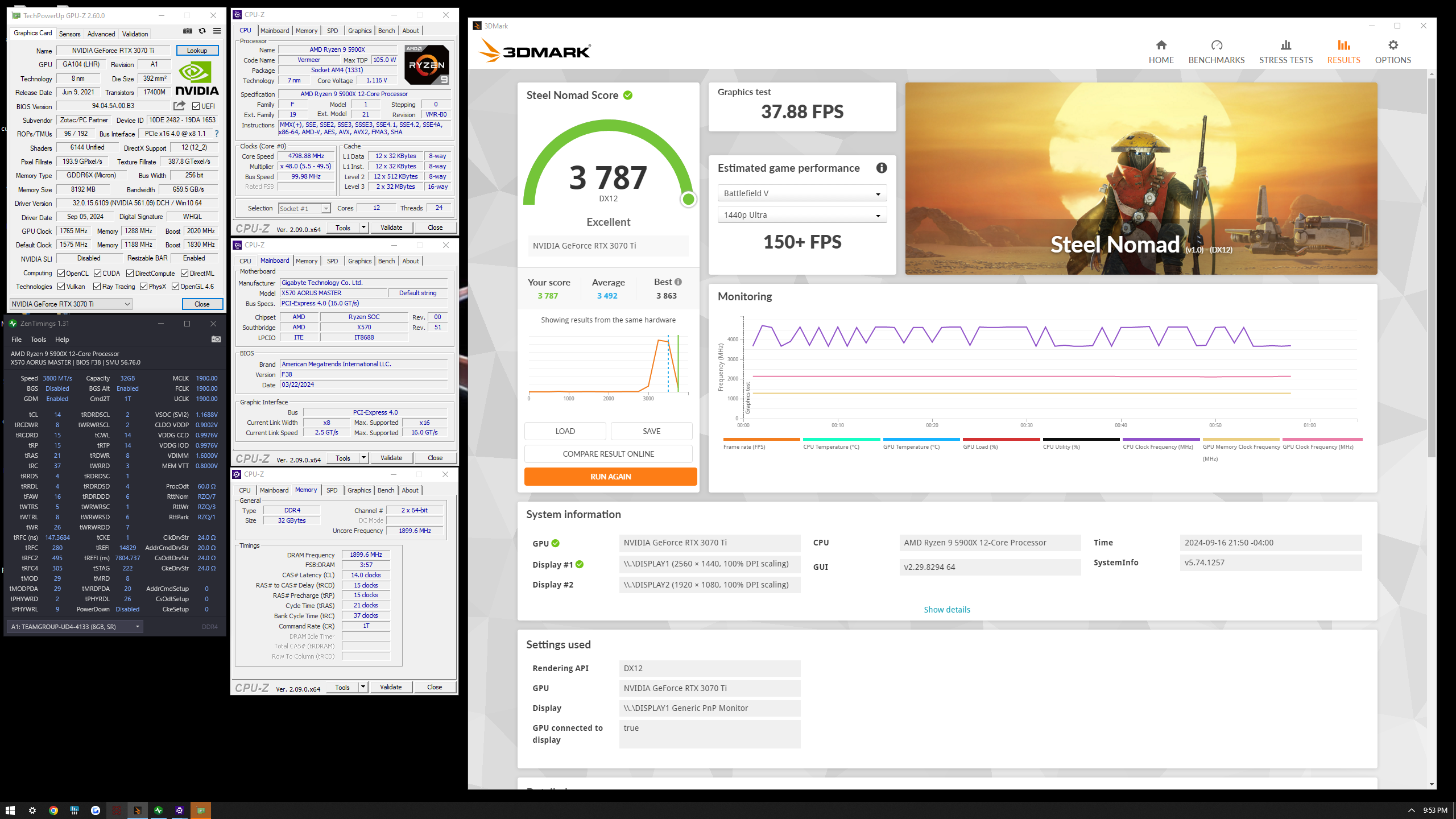The image size is (1456, 819).
Task: Open ZenTimings File menu
Action: click(x=16, y=340)
